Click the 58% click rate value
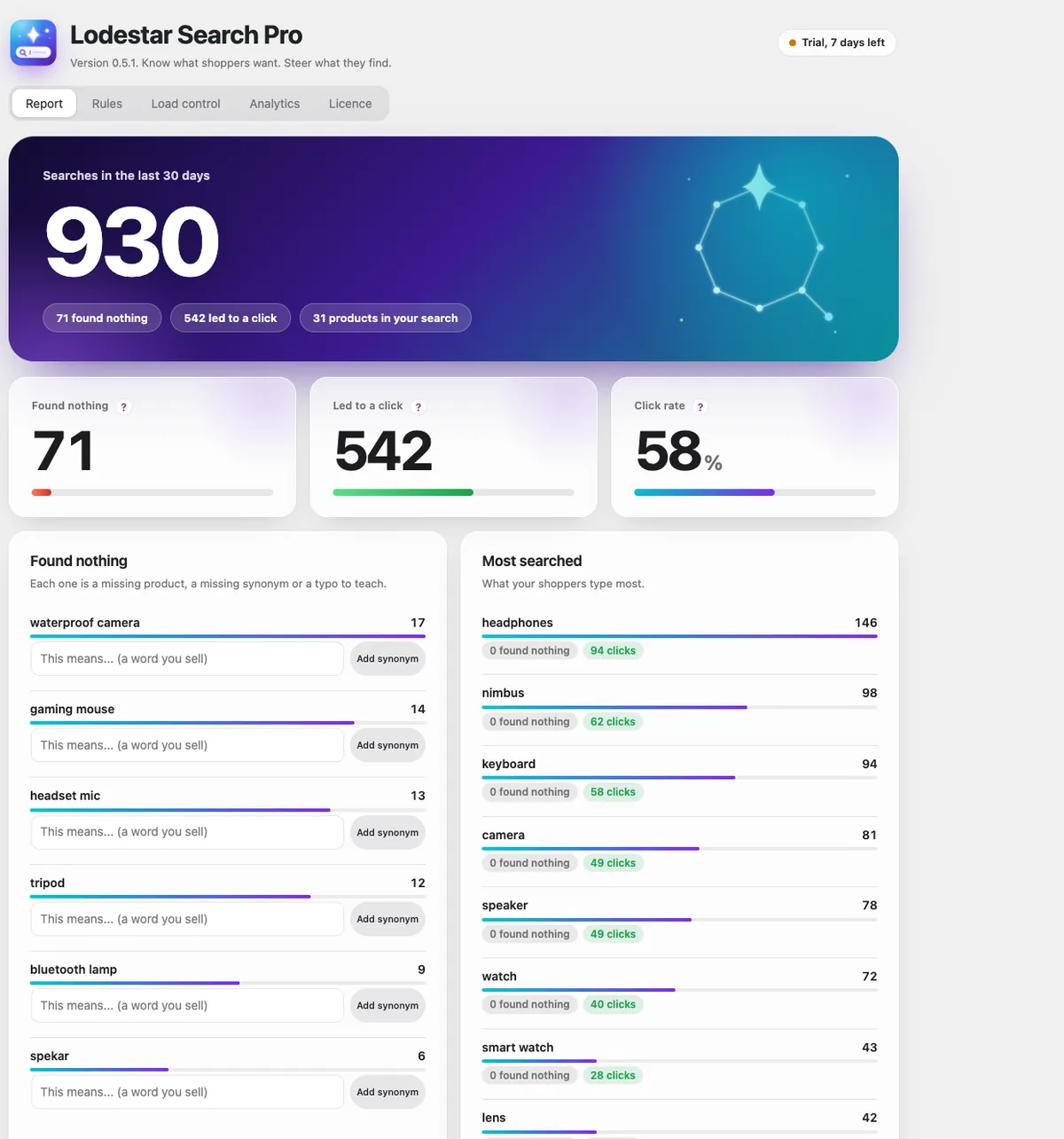 (679, 452)
